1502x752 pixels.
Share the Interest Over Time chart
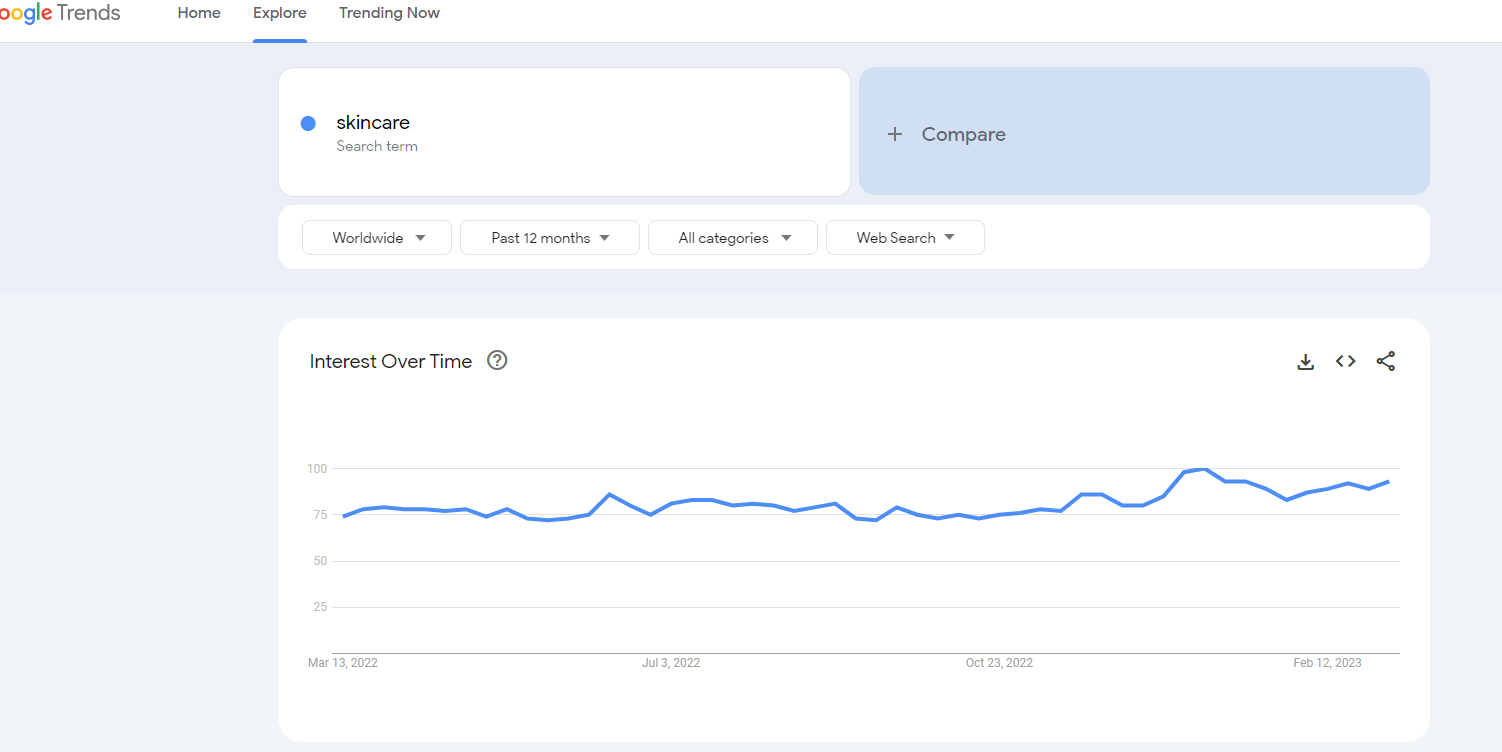pyautogui.click(x=1385, y=361)
